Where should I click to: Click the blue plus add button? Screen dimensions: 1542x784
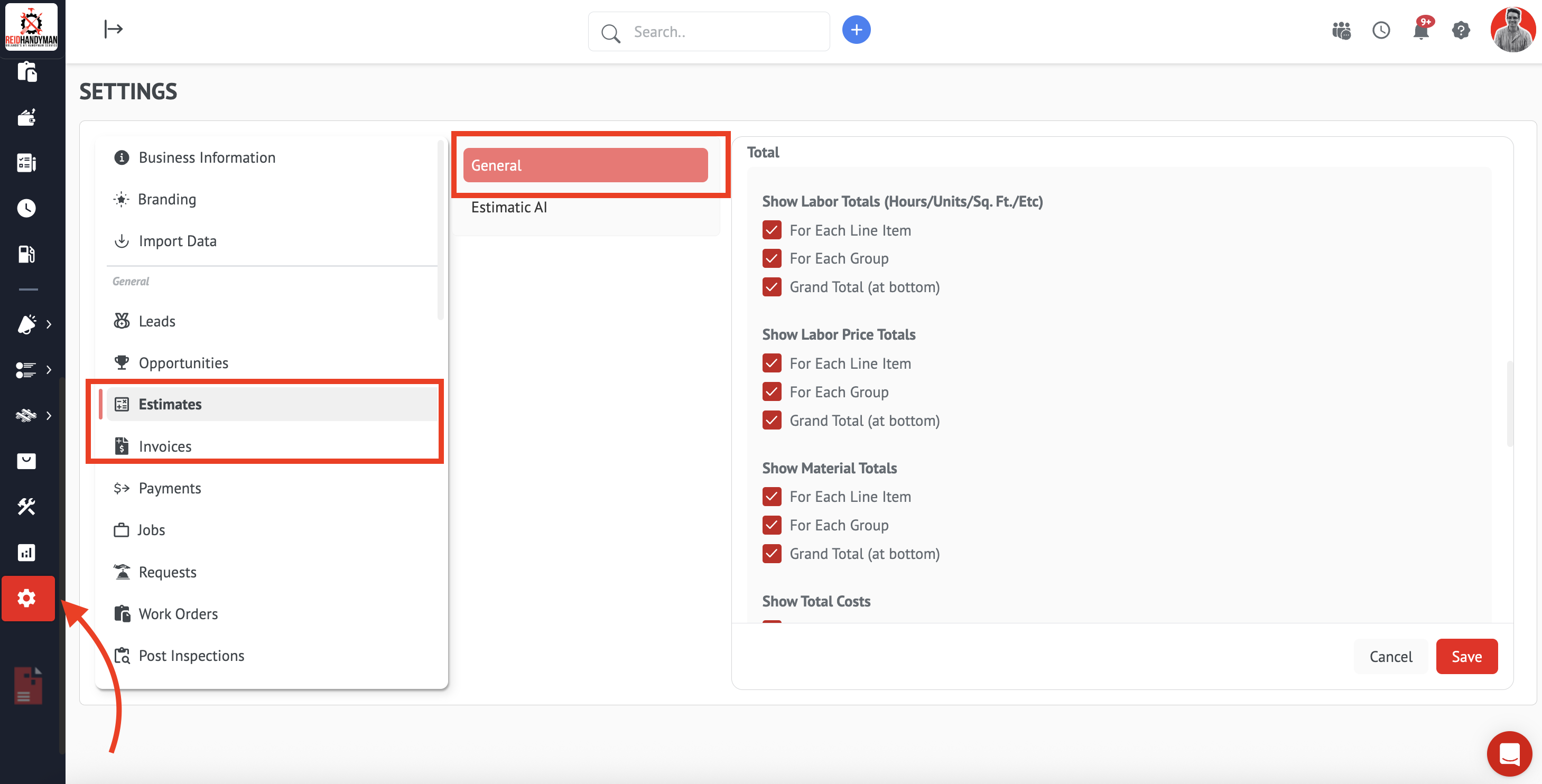click(x=856, y=30)
